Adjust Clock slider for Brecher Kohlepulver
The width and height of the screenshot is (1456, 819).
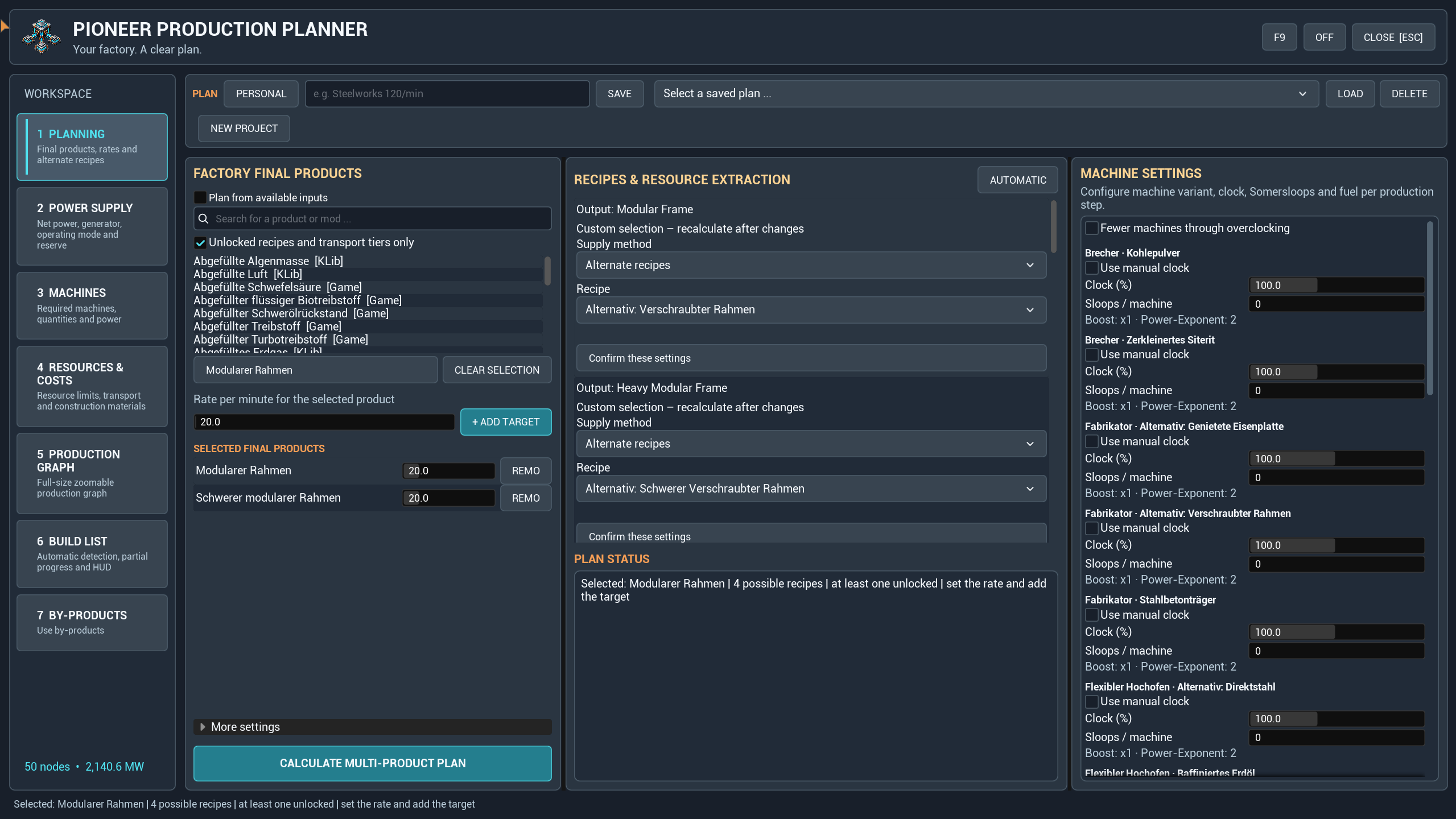(x=1337, y=286)
